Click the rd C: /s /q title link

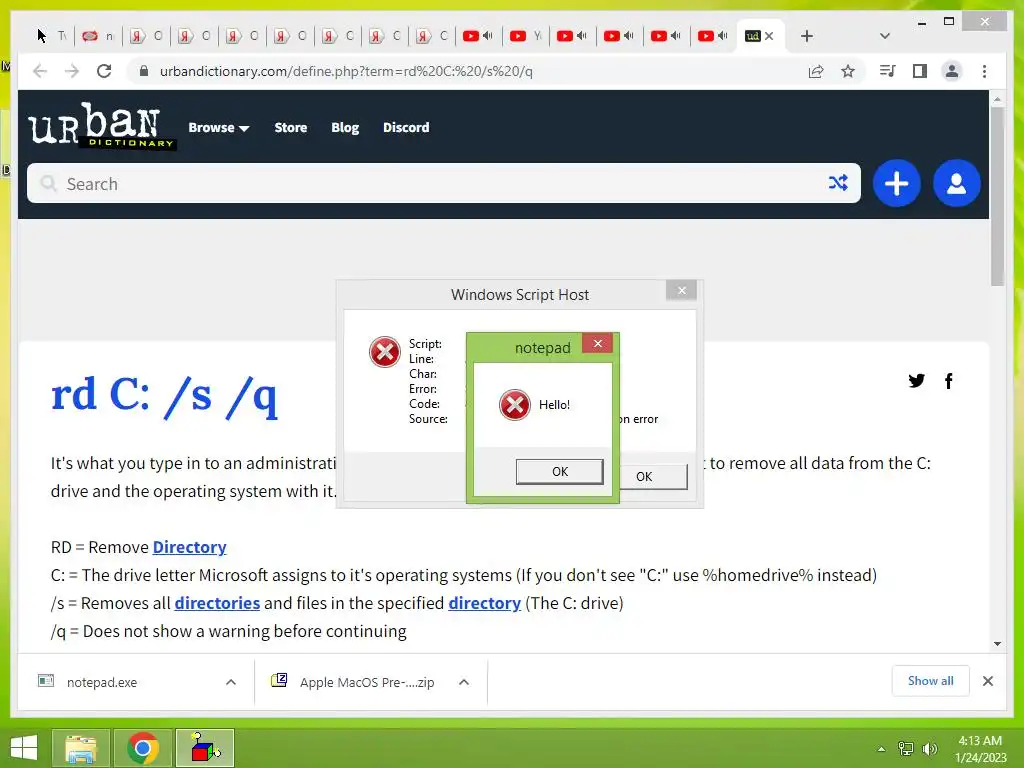pyautogui.click(x=165, y=396)
